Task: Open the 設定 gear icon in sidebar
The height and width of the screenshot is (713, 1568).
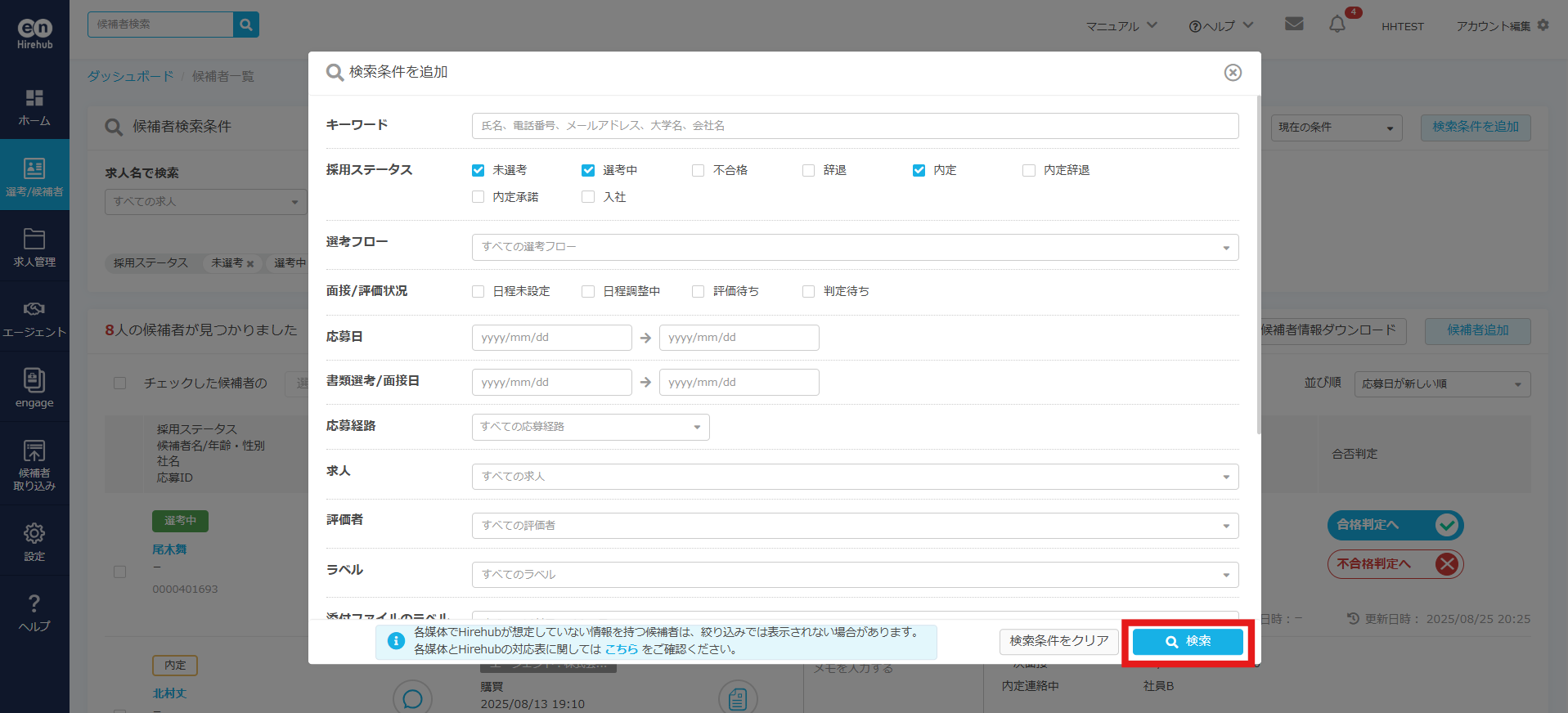Action: coord(34,534)
